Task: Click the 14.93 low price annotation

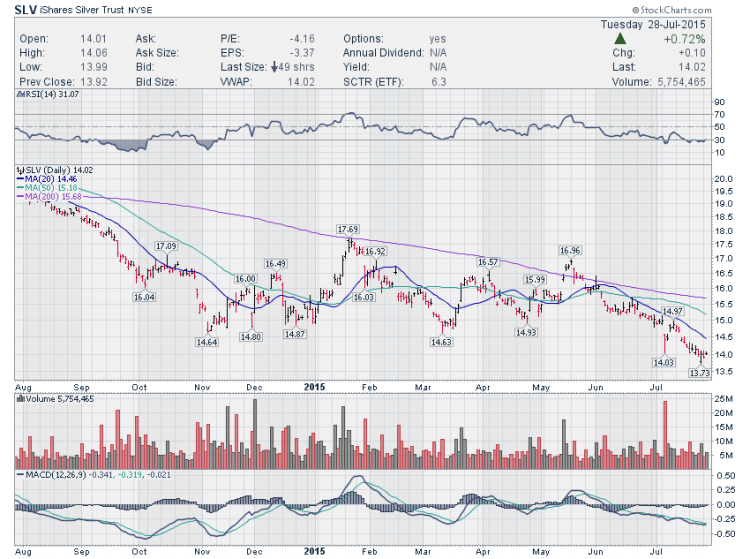Action: 526,332
